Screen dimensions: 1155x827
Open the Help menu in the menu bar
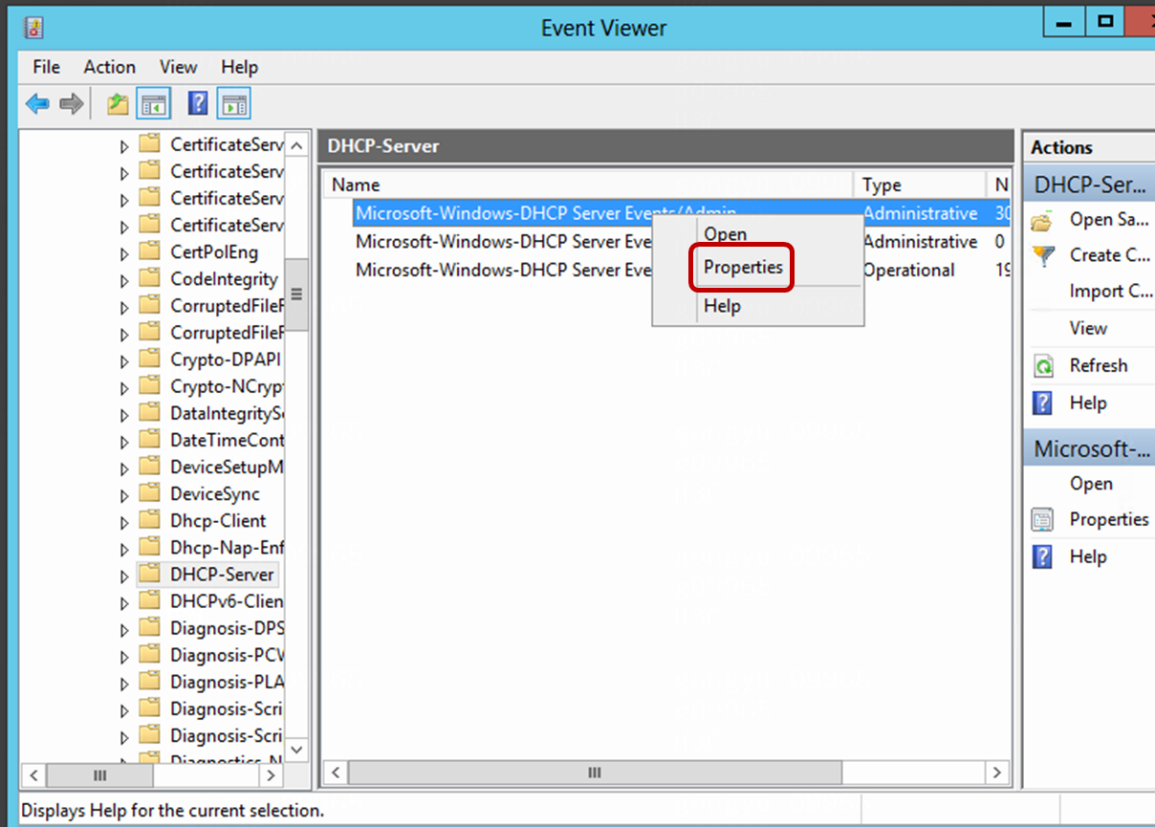[x=239, y=67]
